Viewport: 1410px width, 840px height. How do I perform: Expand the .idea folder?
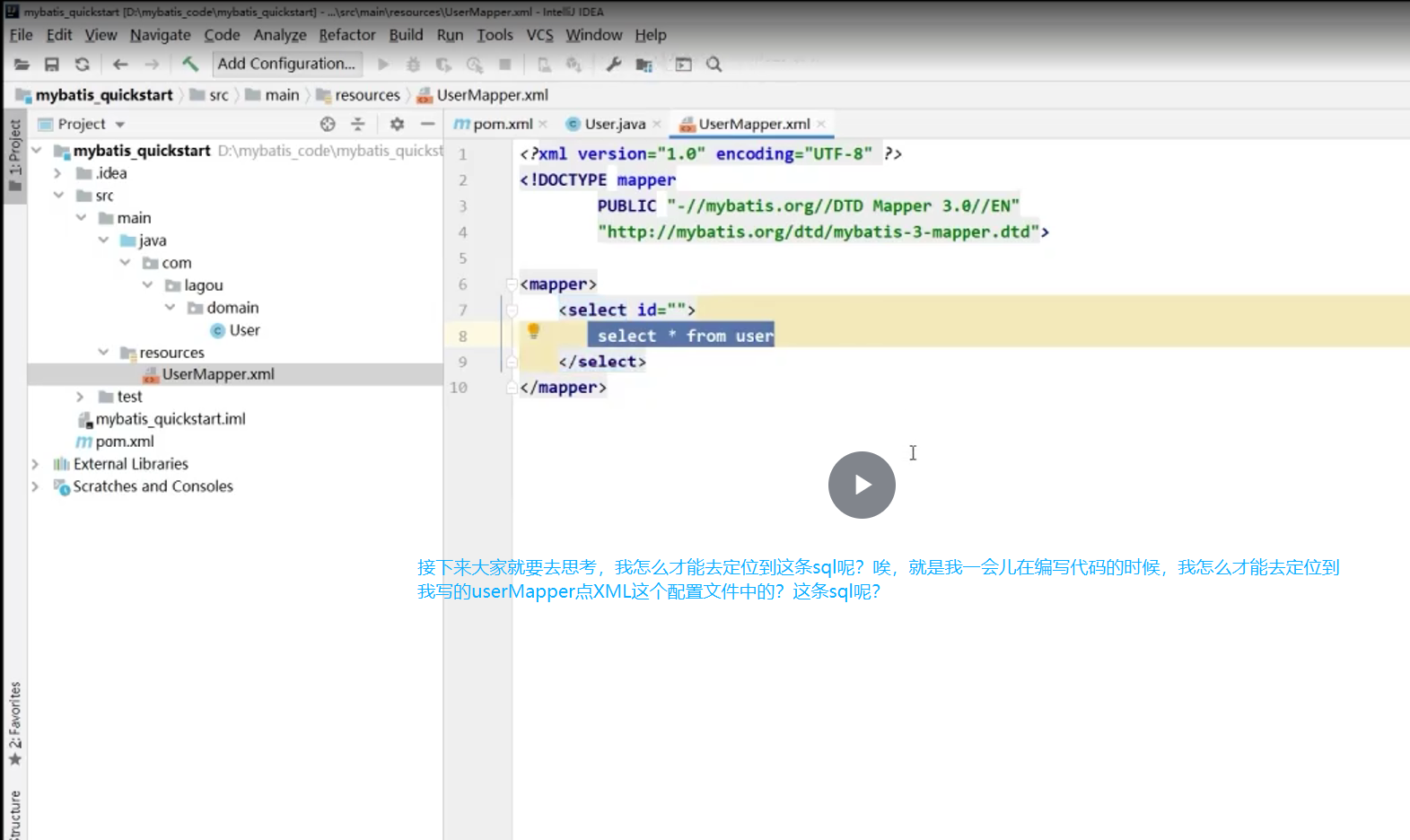(57, 173)
